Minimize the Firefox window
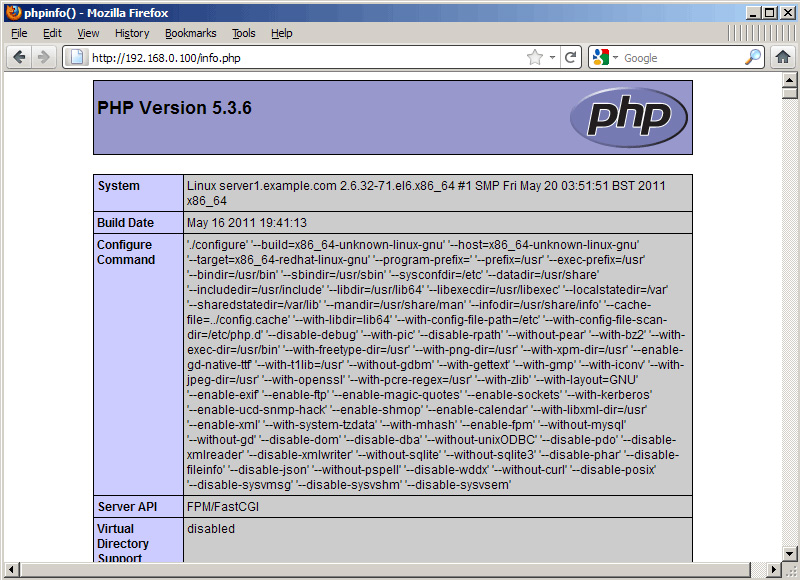800x580 pixels. click(x=753, y=13)
